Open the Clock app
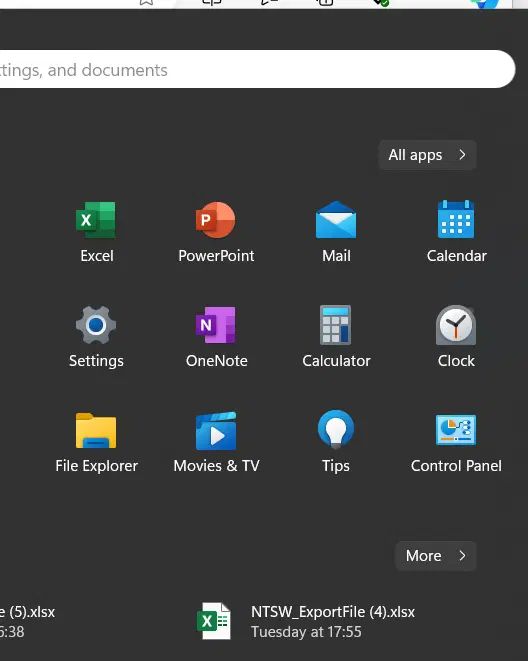528x661 pixels. coord(456,337)
